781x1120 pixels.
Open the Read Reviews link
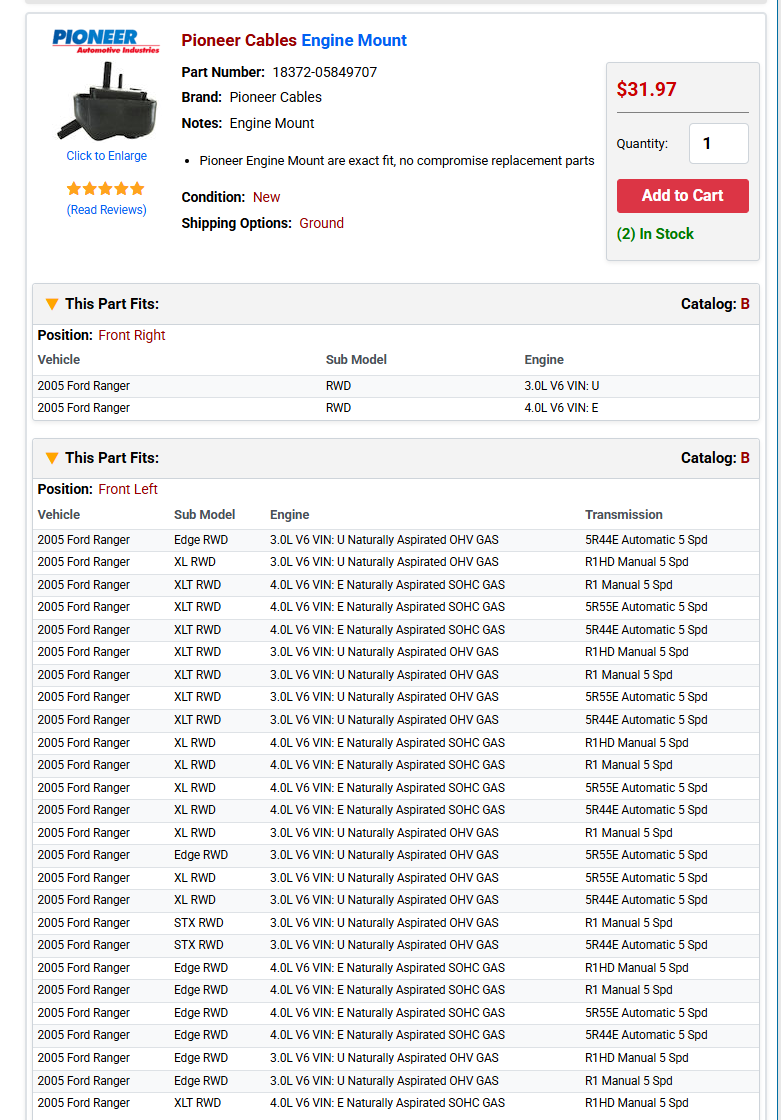tap(107, 210)
